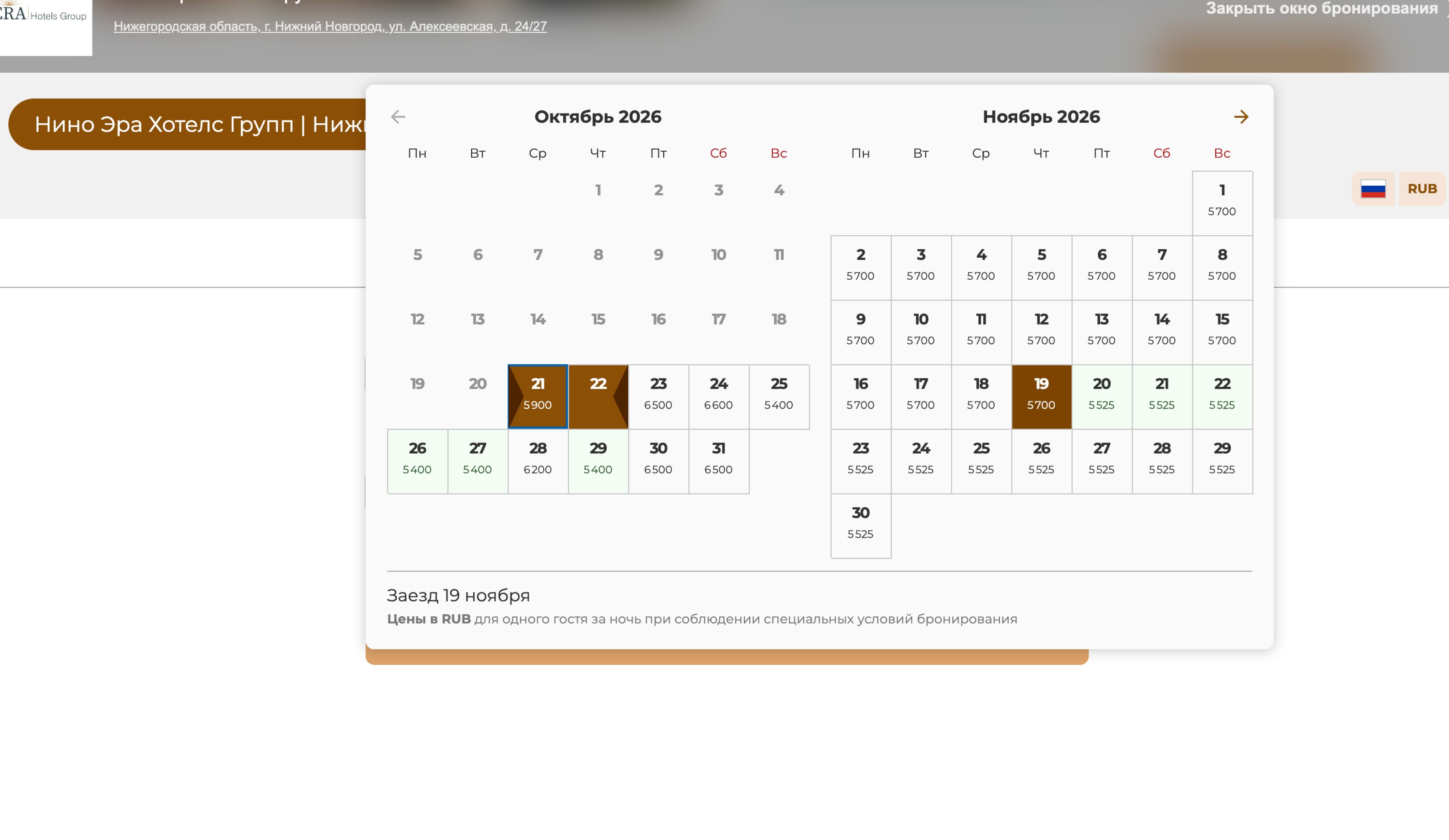
Task: Select November 15 priced 5700
Action: point(1223,332)
